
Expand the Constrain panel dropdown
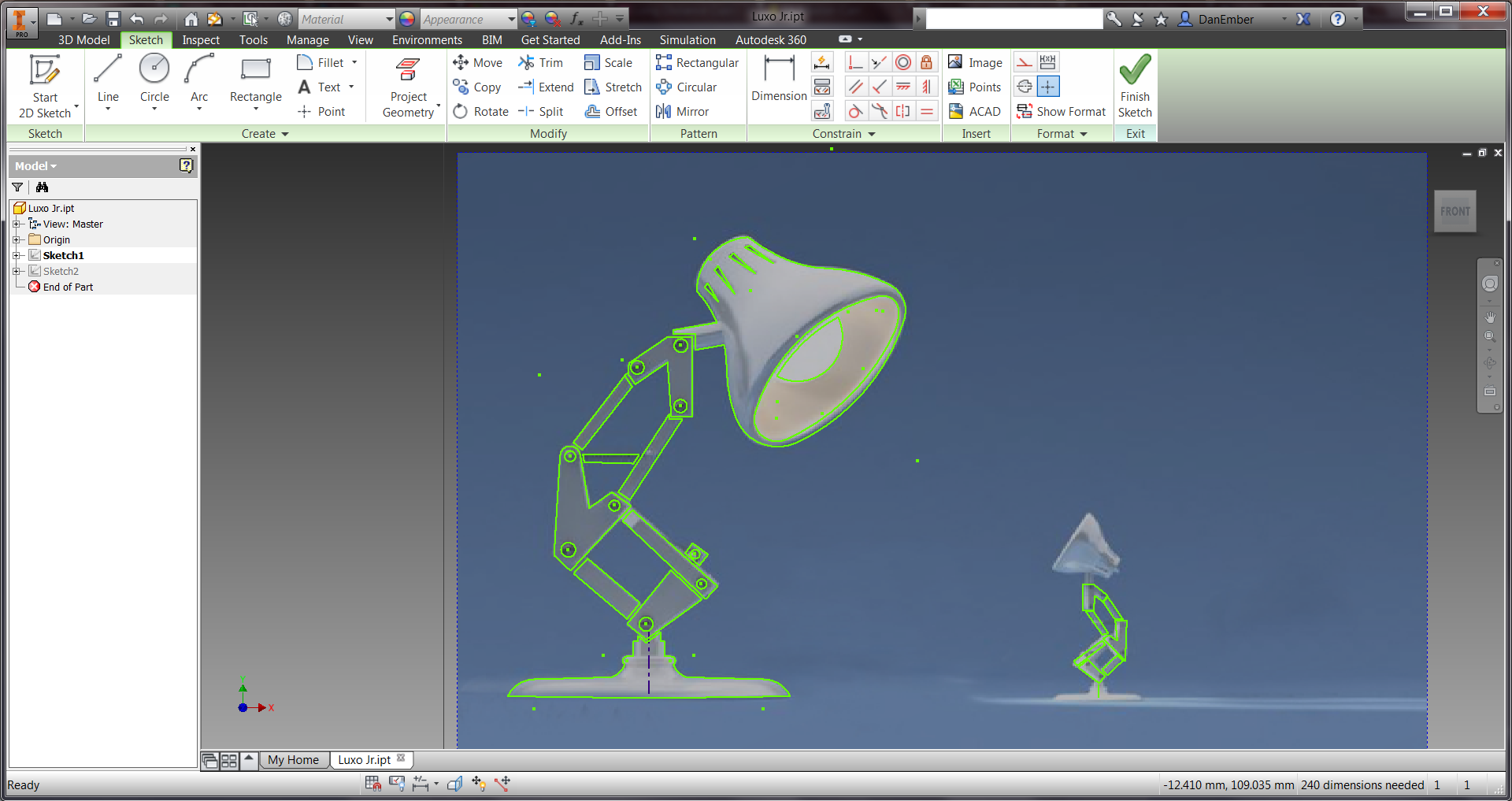[x=844, y=134]
